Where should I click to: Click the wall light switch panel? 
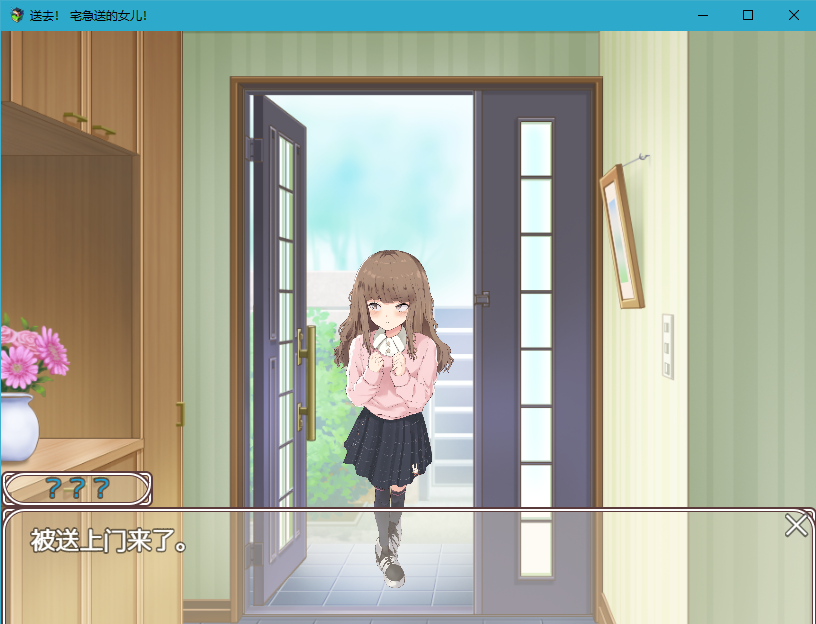pyautogui.click(x=667, y=346)
